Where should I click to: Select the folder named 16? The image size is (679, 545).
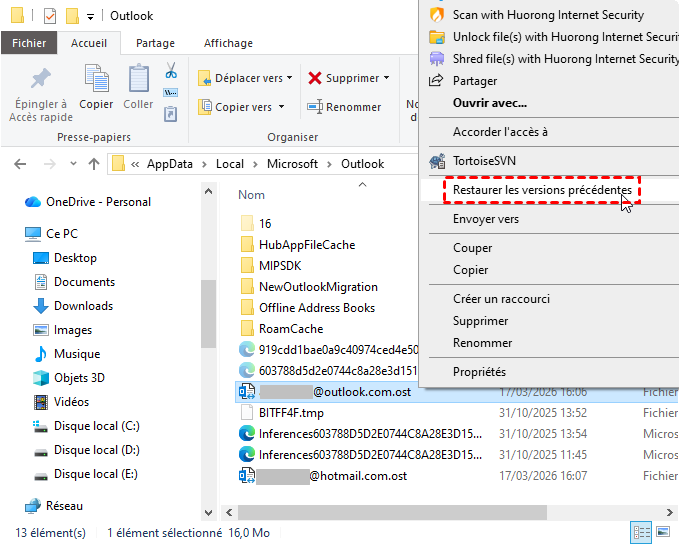pos(255,224)
